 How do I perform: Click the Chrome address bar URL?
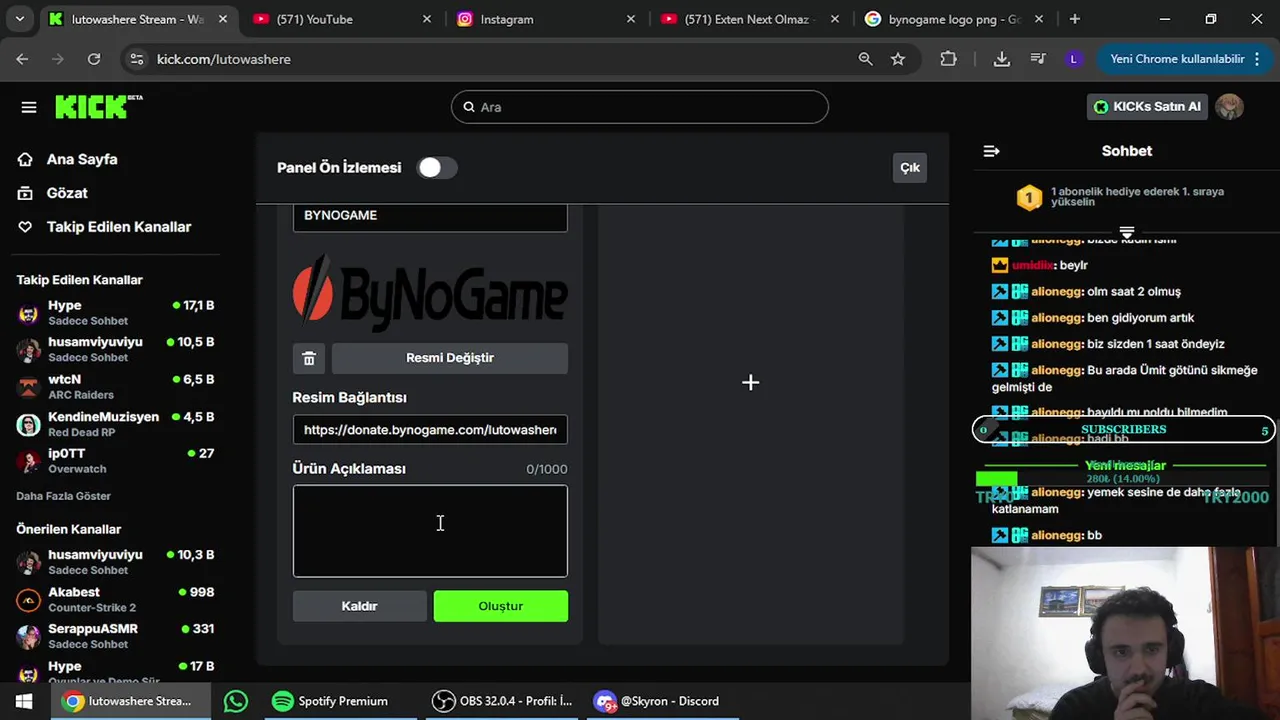click(224, 59)
